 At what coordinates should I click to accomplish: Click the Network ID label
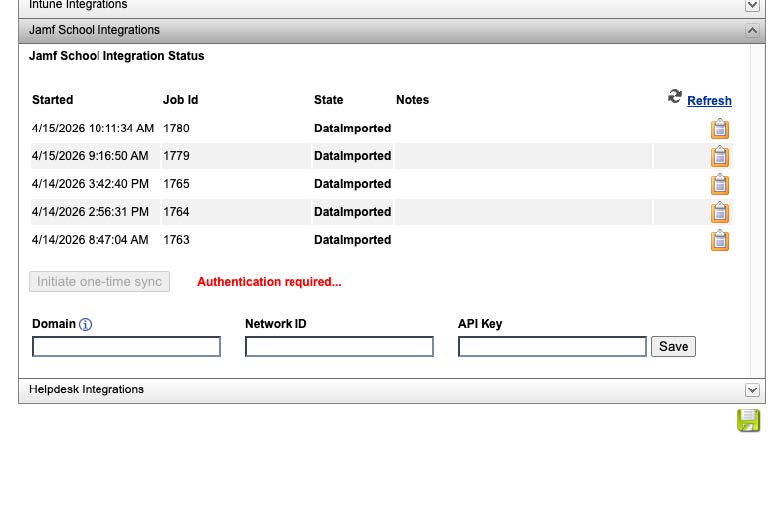coord(276,324)
